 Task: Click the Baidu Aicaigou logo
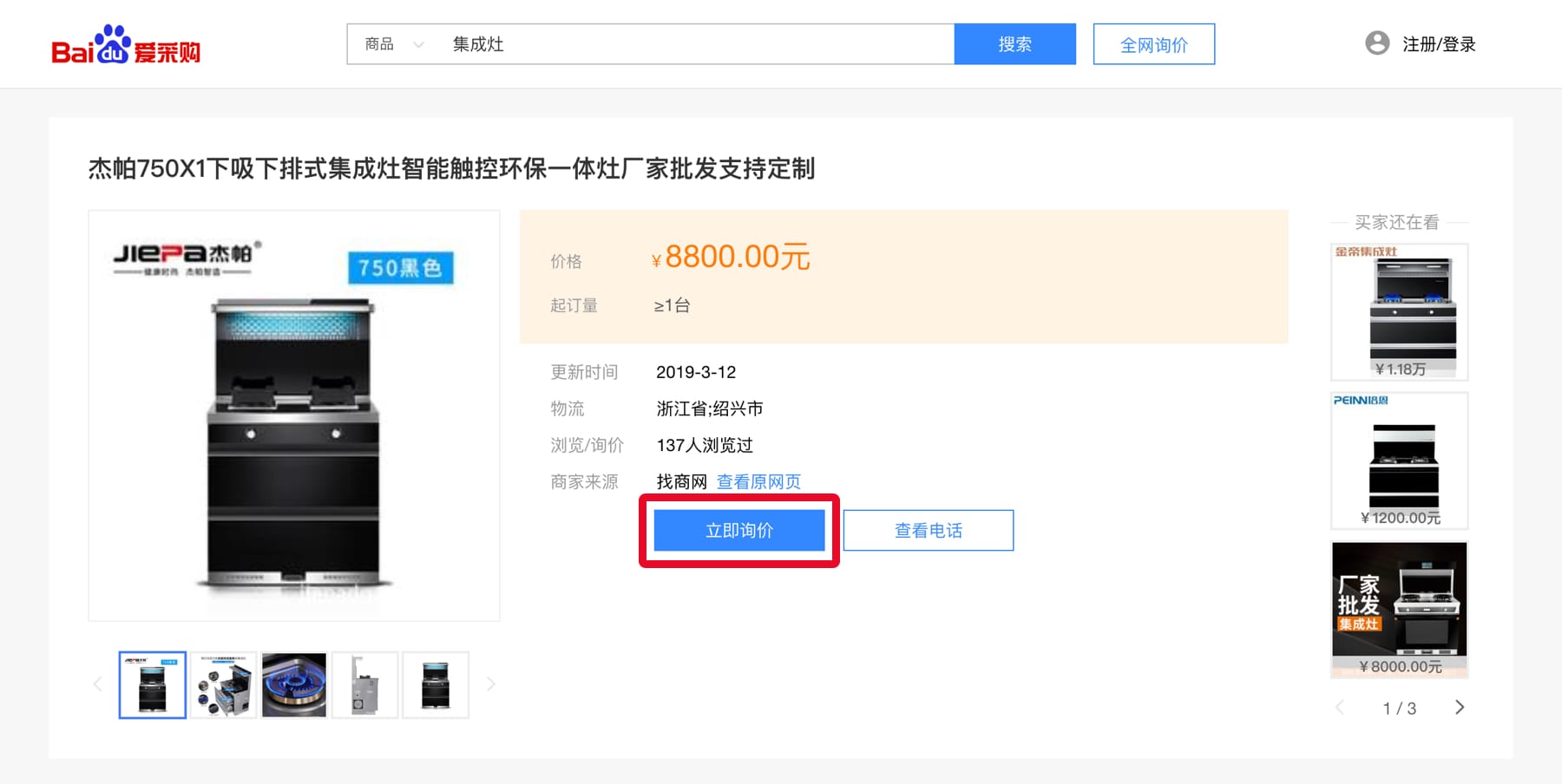(x=126, y=45)
